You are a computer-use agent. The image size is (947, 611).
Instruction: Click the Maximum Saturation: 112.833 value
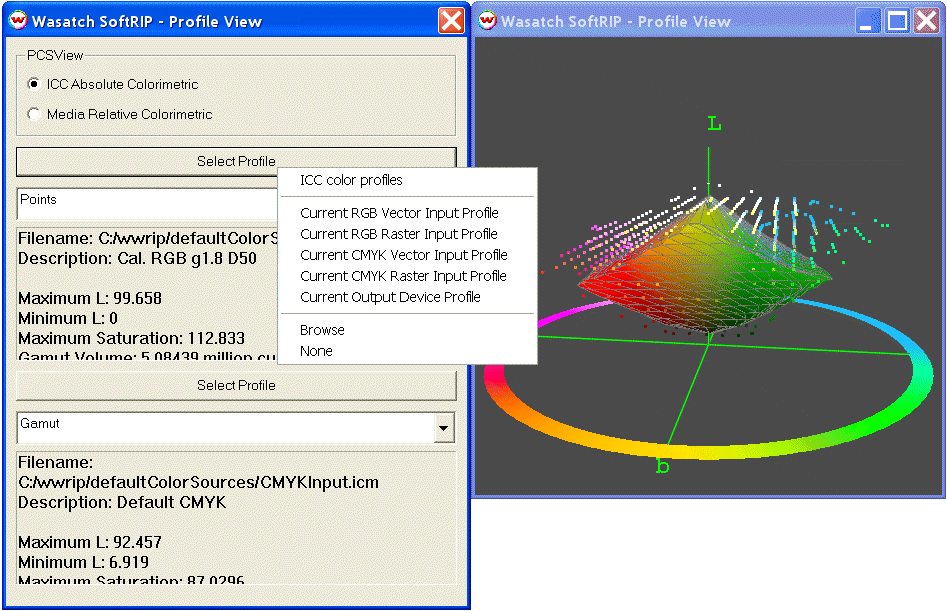(x=132, y=338)
